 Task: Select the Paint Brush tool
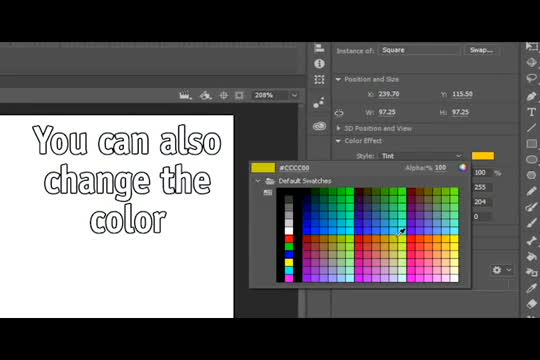click(x=531, y=207)
